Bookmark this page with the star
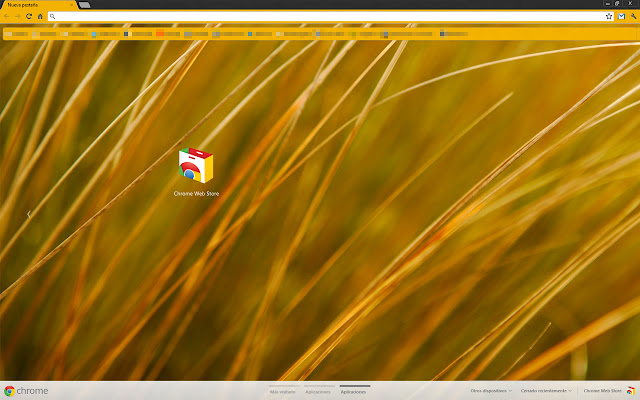This screenshot has width=640, height=400. [x=609, y=16]
